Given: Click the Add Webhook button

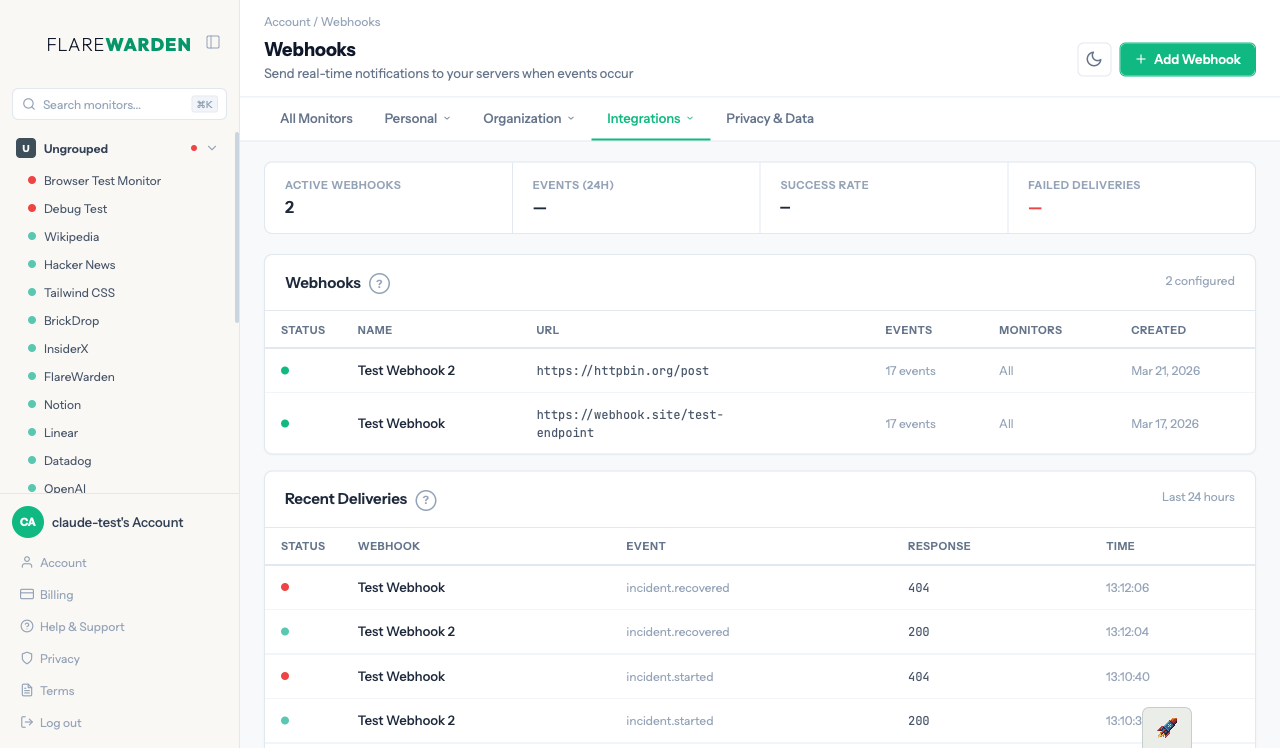Looking at the screenshot, I should [x=1187, y=59].
